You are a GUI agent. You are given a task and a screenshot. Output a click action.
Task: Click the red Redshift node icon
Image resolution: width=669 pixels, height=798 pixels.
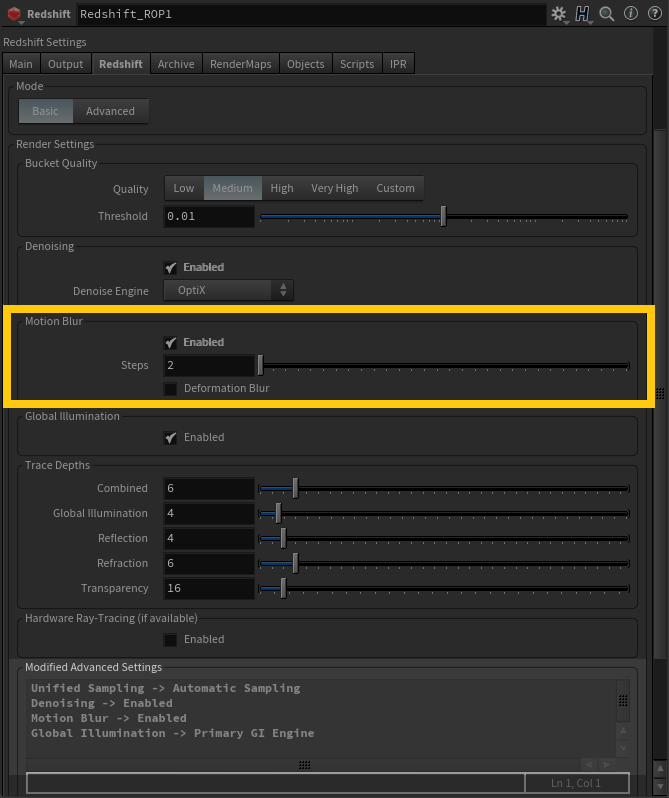[14, 15]
